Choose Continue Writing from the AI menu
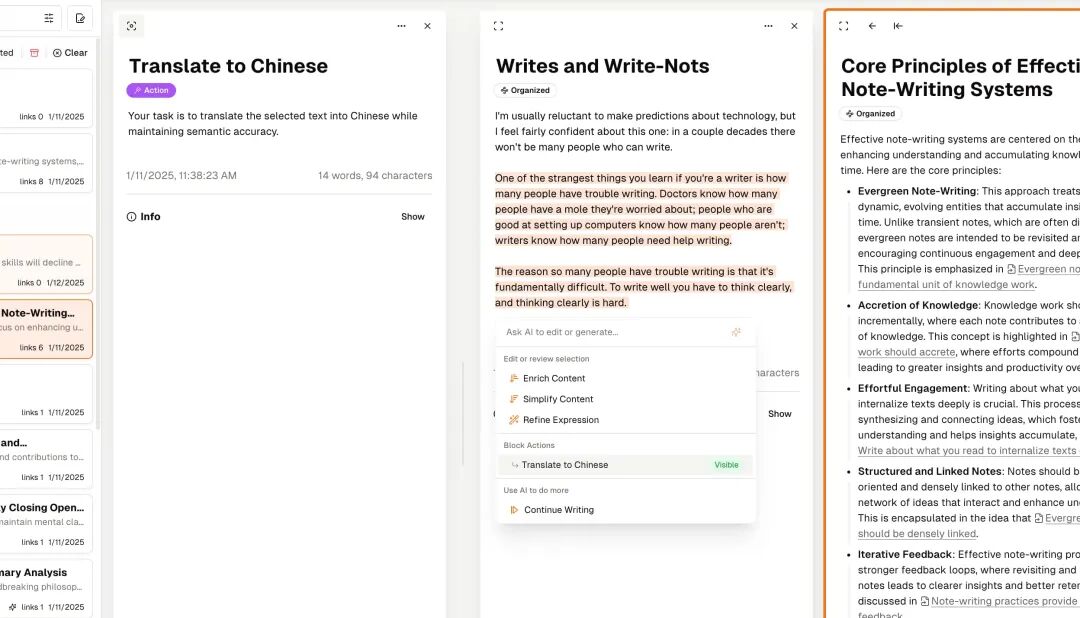Screen dimensions: 1080x618 (x=625, y=510)
